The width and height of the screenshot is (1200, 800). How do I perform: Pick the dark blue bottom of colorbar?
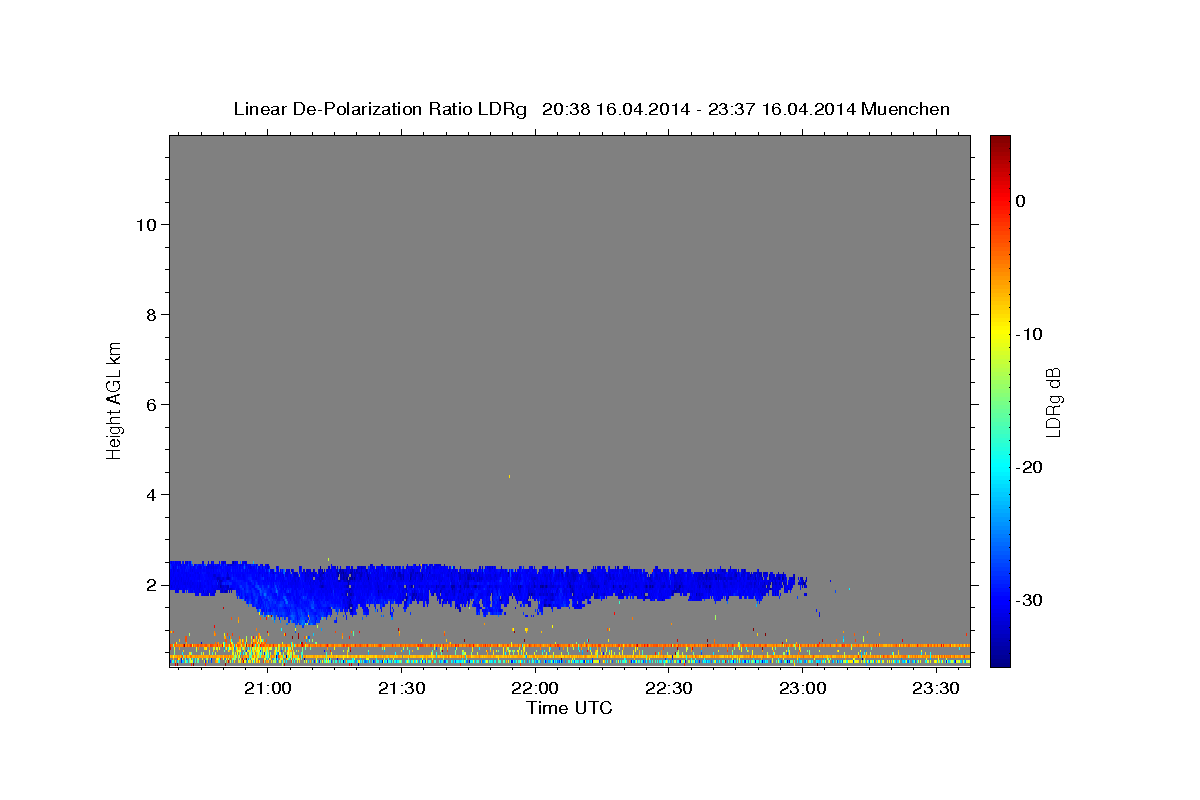coord(1000,658)
